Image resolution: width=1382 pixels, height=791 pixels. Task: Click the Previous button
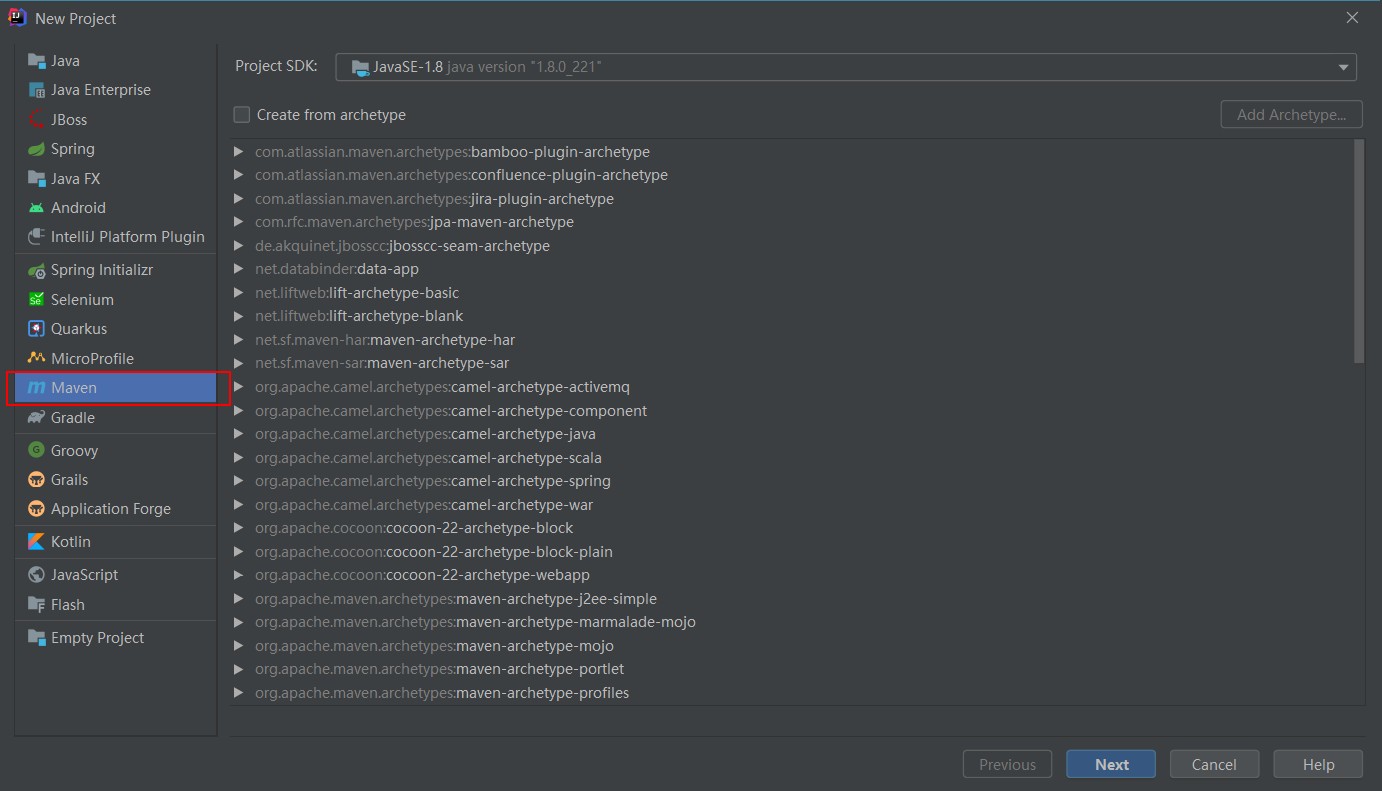tap(1007, 764)
